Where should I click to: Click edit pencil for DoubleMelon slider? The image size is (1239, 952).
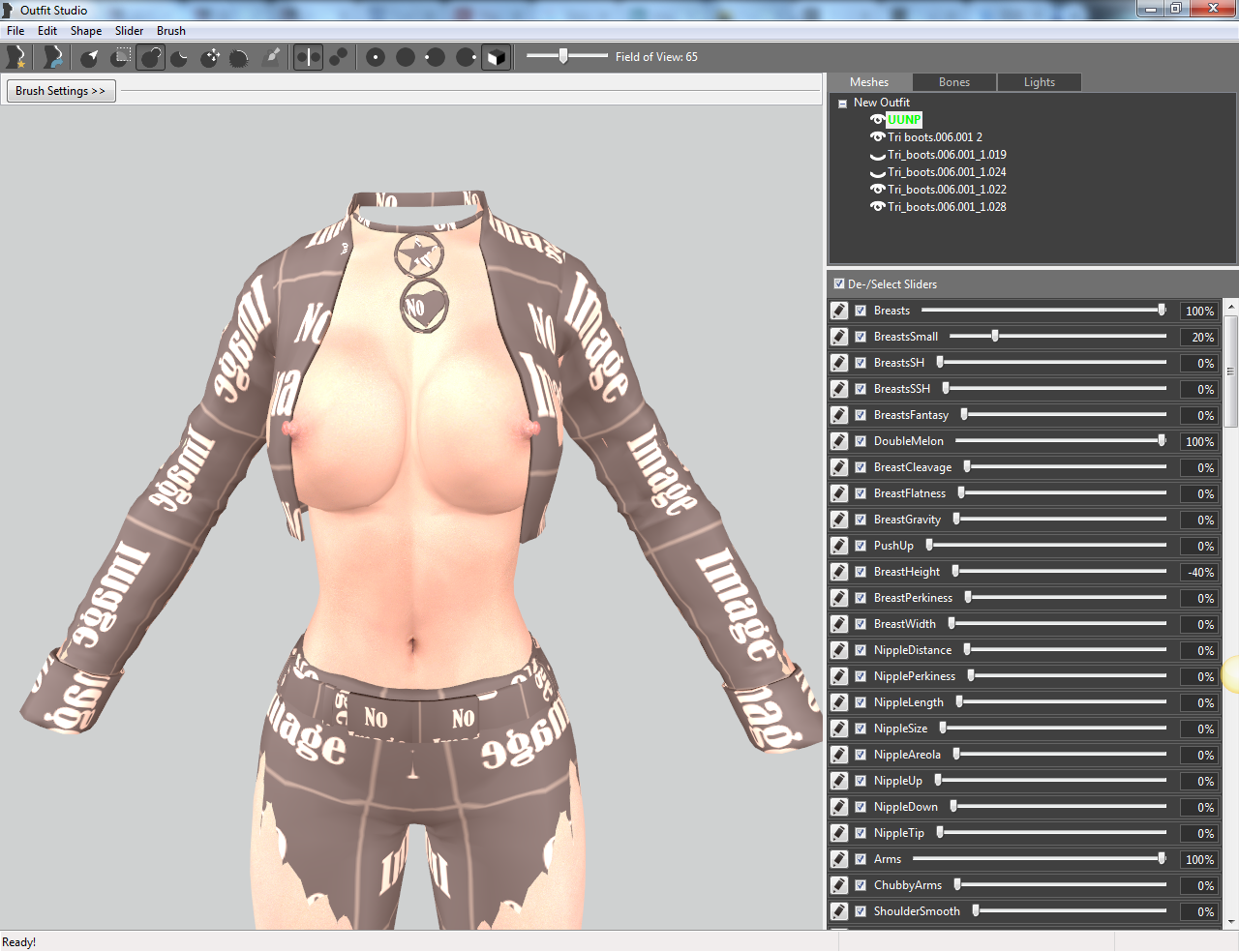click(839, 441)
